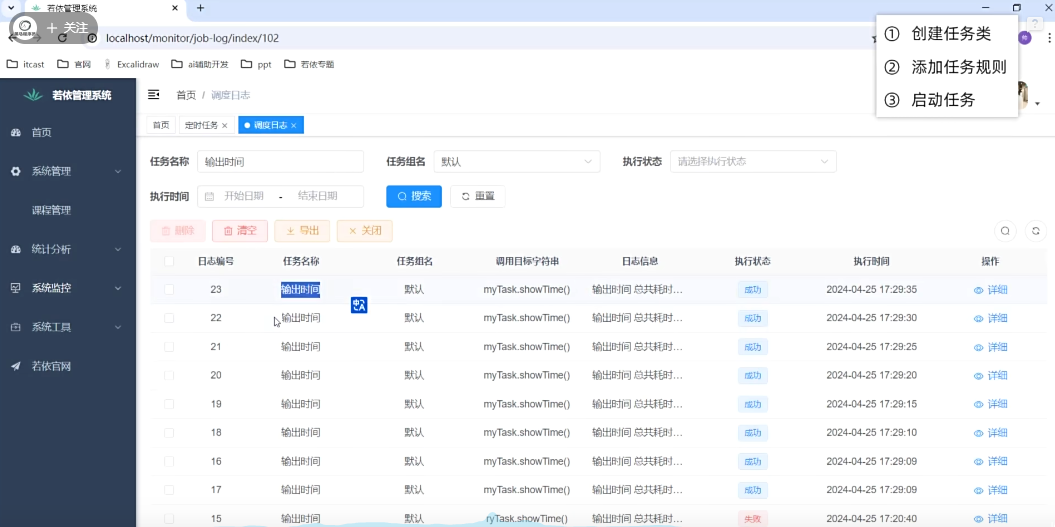Hide search via round magnifier icon
This screenshot has width=1055, height=527.
point(1005,231)
